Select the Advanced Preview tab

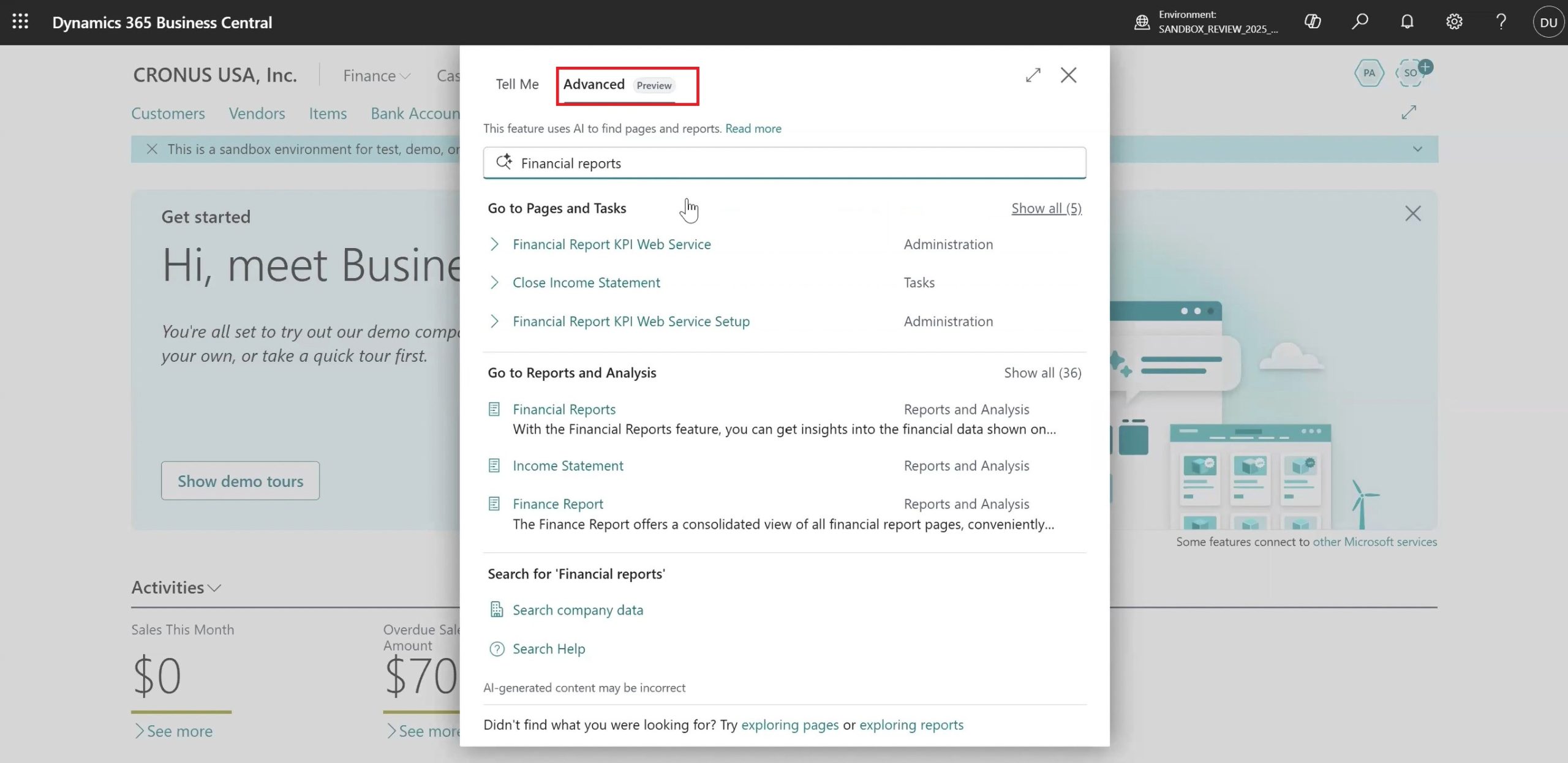619,85
